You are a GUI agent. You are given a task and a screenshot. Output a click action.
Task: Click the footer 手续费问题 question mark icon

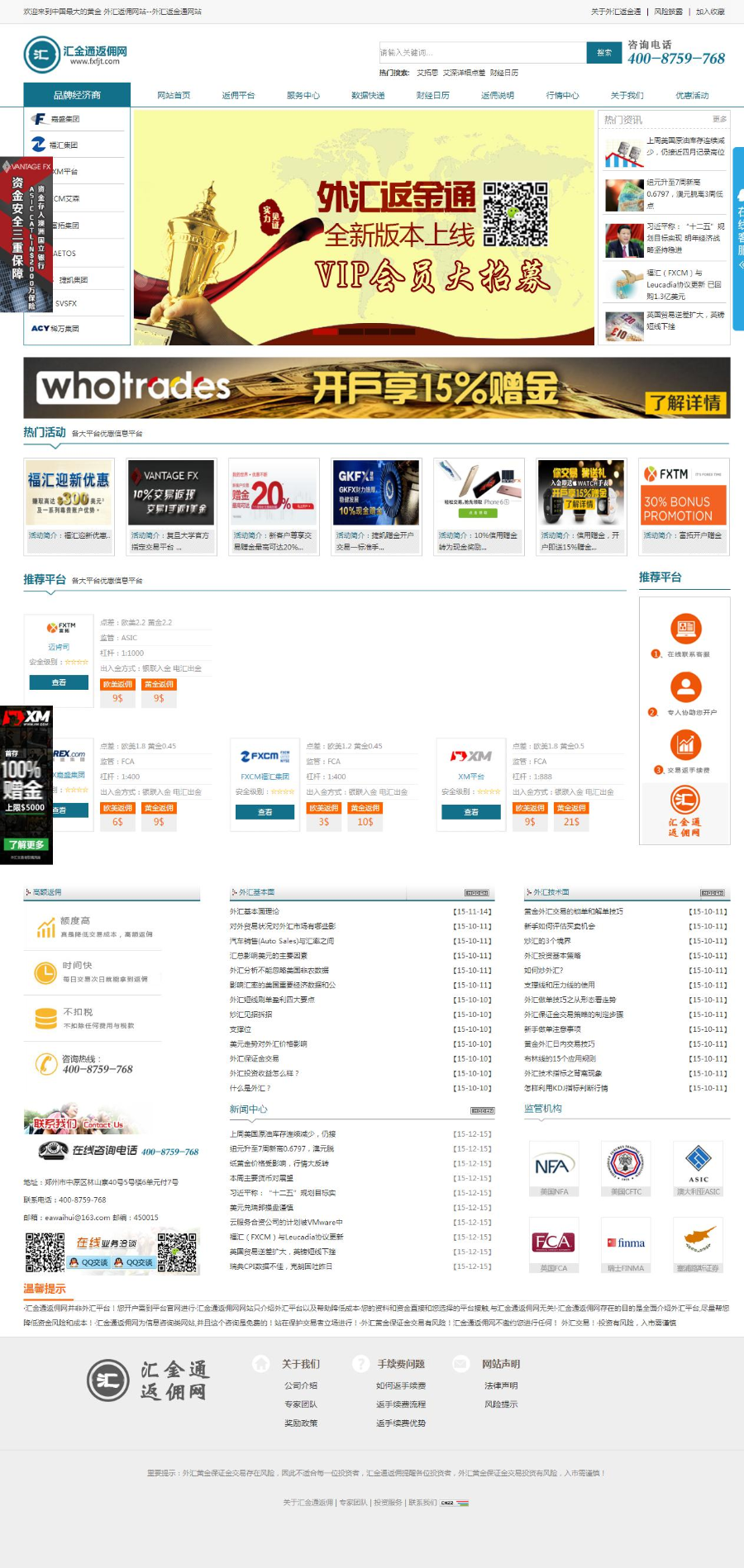pos(360,1363)
